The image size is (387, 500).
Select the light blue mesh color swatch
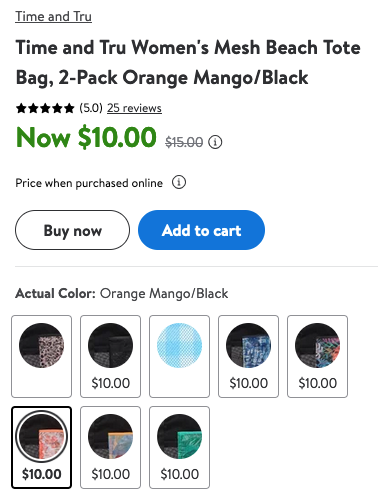pyautogui.click(x=179, y=356)
